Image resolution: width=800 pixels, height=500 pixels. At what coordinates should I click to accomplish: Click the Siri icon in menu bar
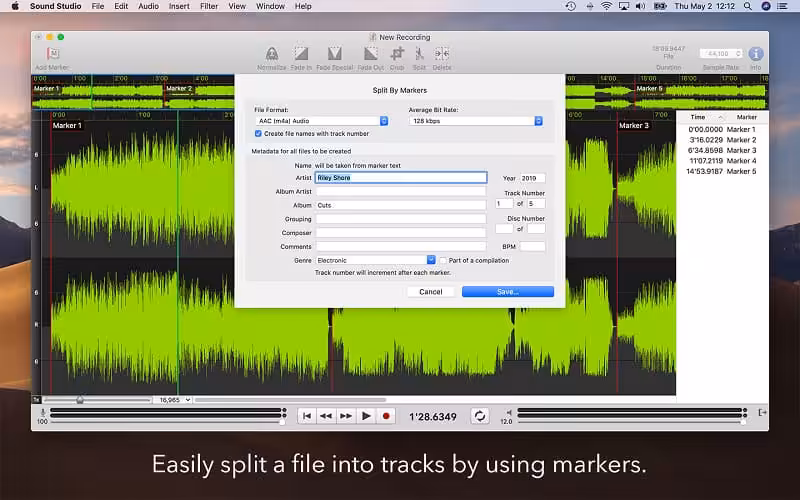[x=766, y=6]
